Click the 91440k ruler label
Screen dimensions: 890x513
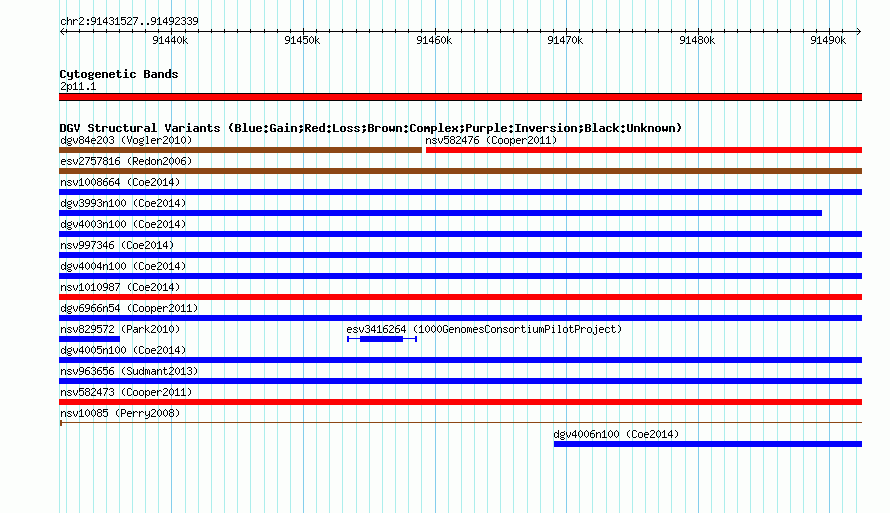[170, 40]
